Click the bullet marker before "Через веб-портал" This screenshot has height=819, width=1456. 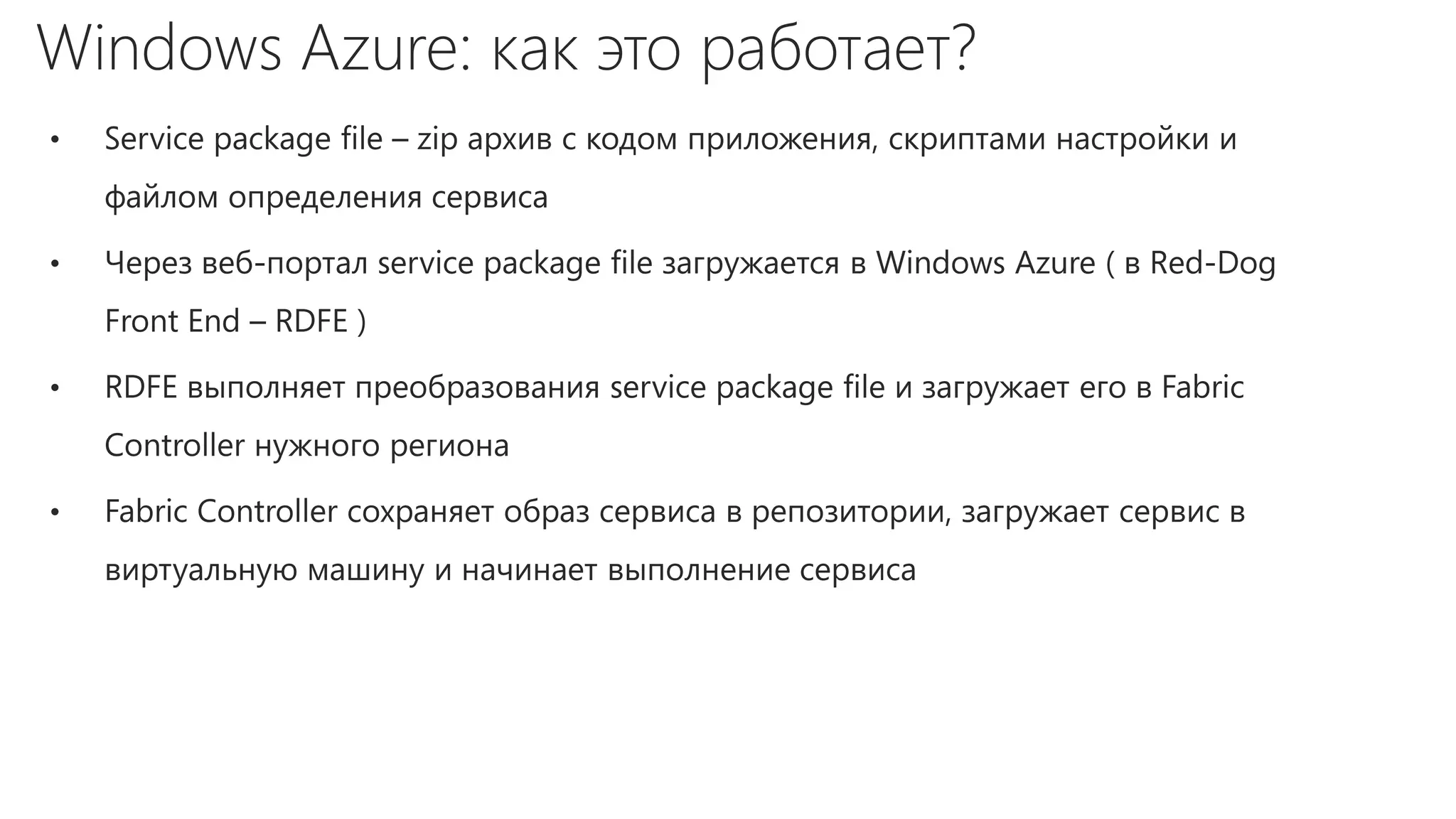click(55, 264)
